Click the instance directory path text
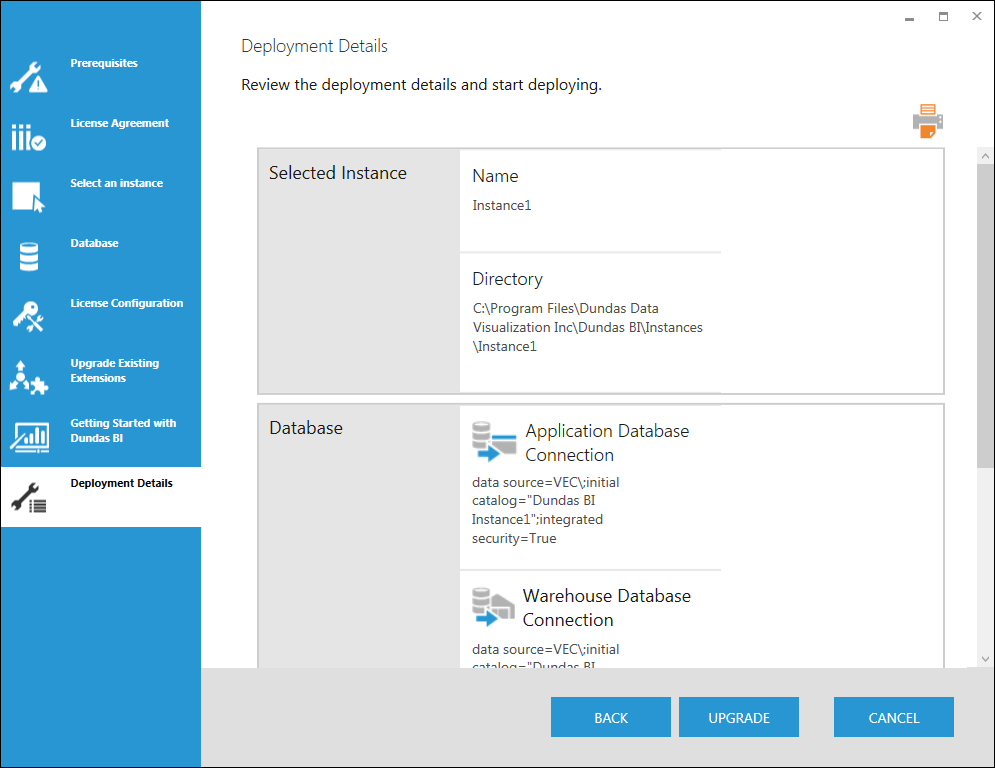 click(588, 328)
